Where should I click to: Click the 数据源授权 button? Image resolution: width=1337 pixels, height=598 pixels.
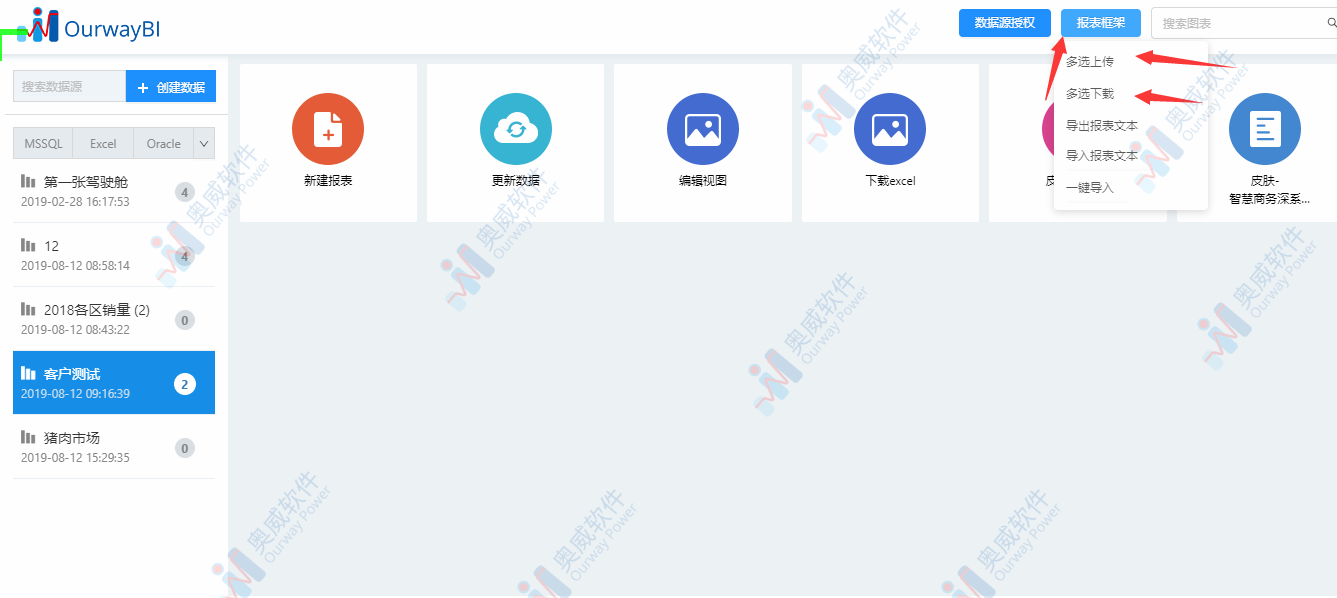click(x=1004, y=22)
